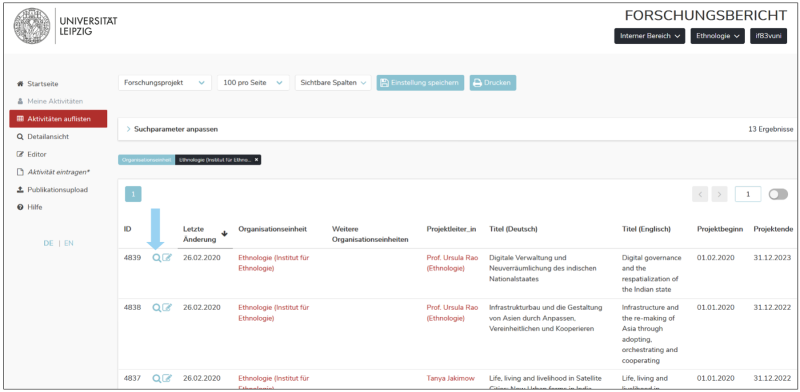Click Einstellung speichern button
The image size is (800, 392).
(420, 83)
